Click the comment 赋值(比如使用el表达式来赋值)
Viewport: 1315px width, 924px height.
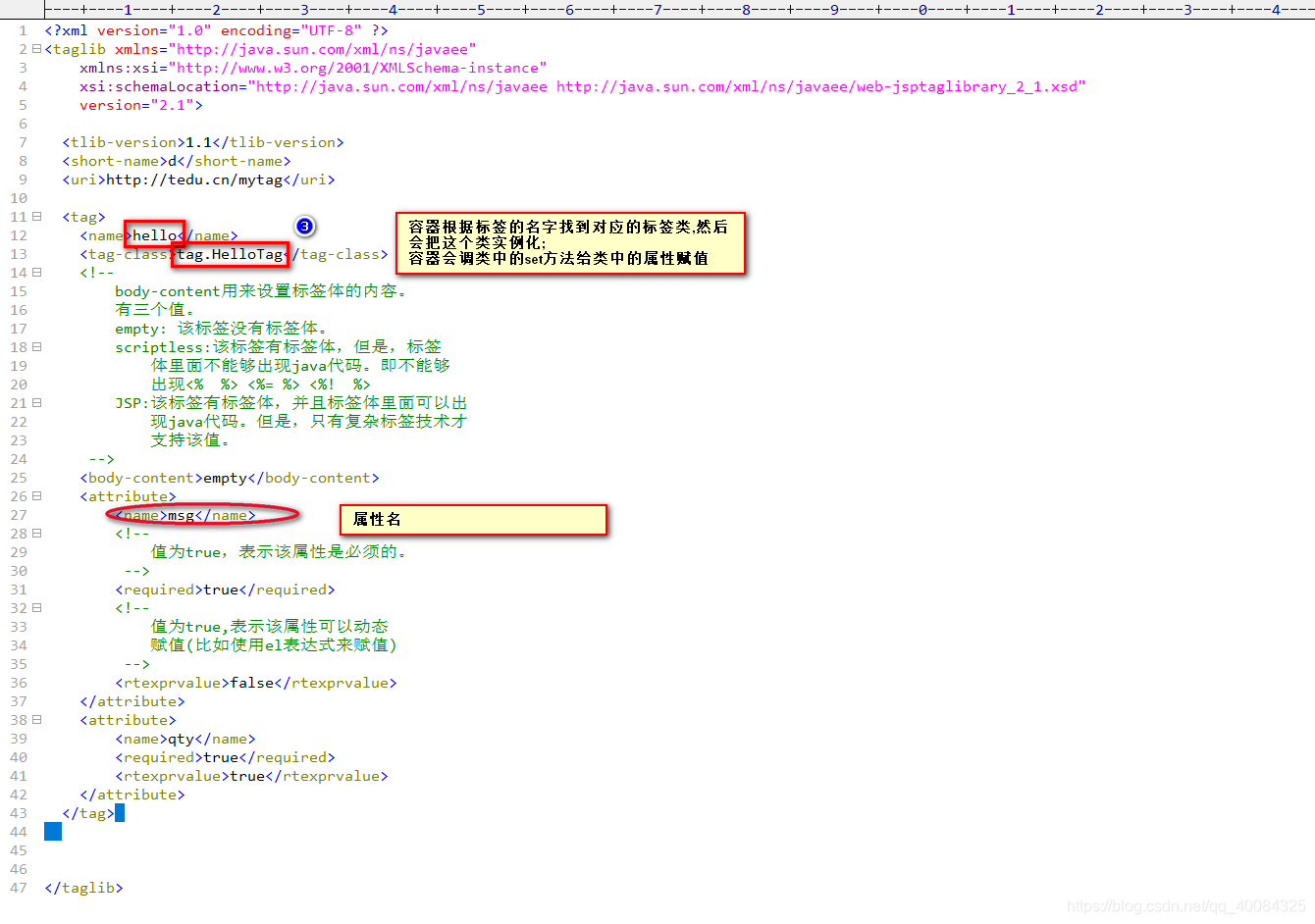pos(274,645)
